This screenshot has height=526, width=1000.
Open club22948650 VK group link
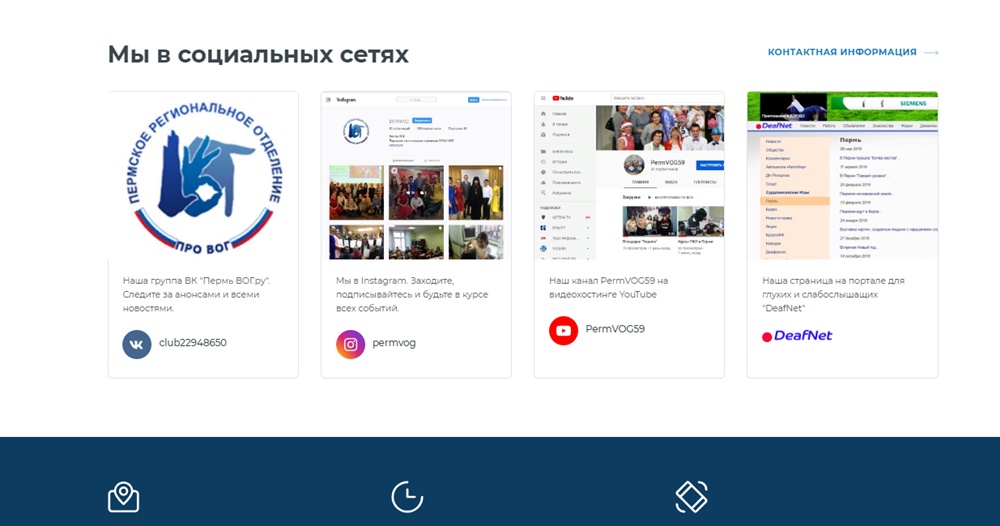[193, 343]
